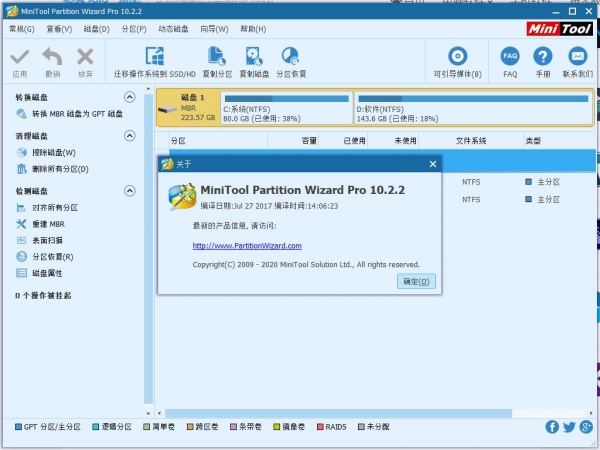Open the Dynamic Disk (动态磁盘) menu
The width and height of the screenshot is (600, 450).
(173, 29)
